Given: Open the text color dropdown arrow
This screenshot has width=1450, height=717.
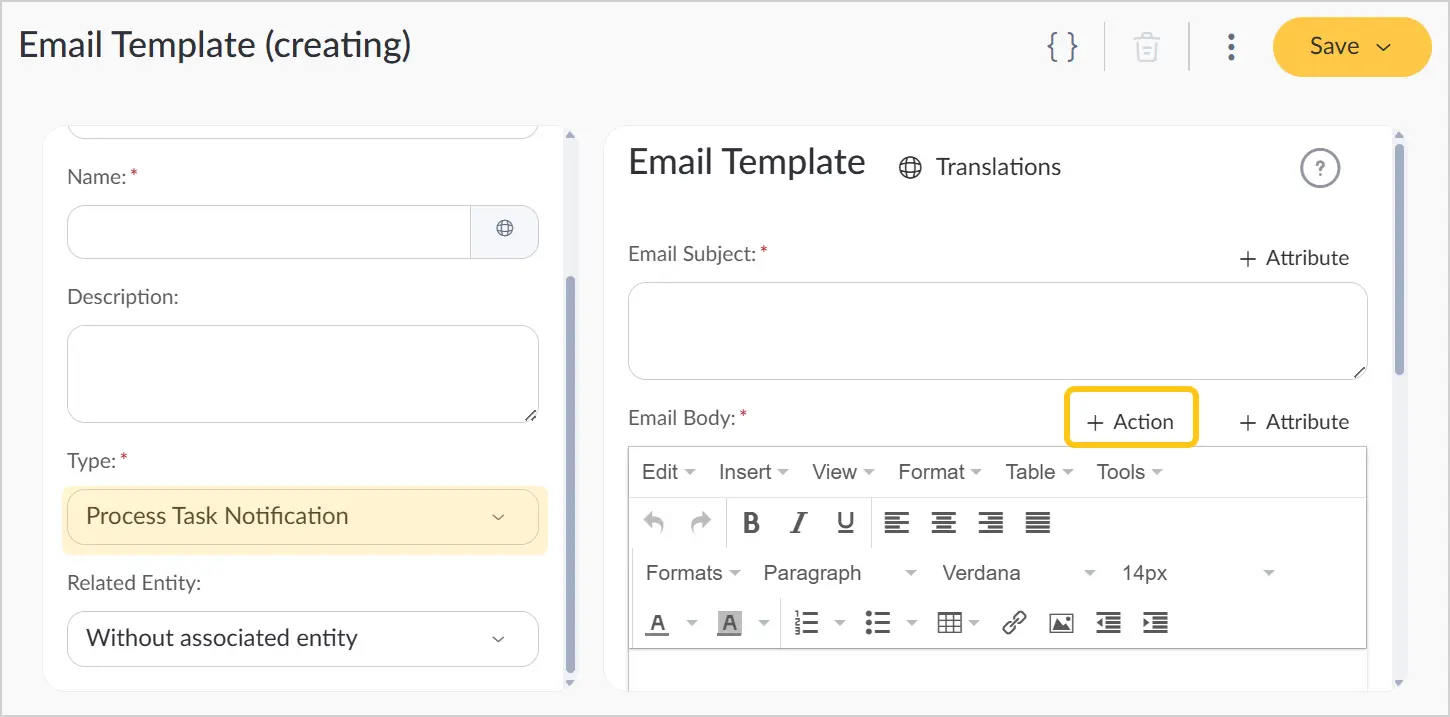Looking at the screenshot, I should tap(691, 623).
